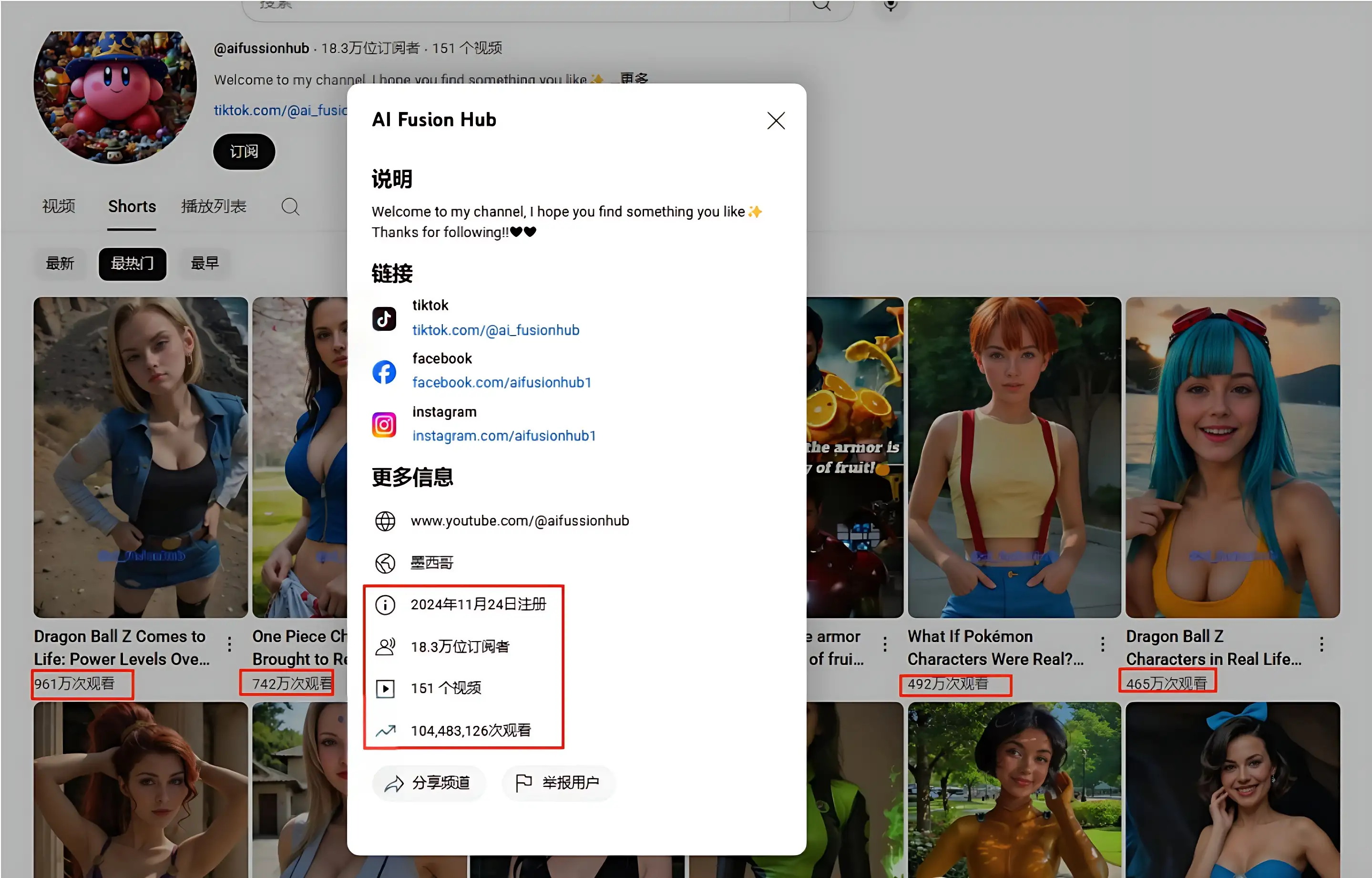Select the 最热门 sort chip
The height and width of the screenshot is (878, 1372).
(x=133, y=264)
